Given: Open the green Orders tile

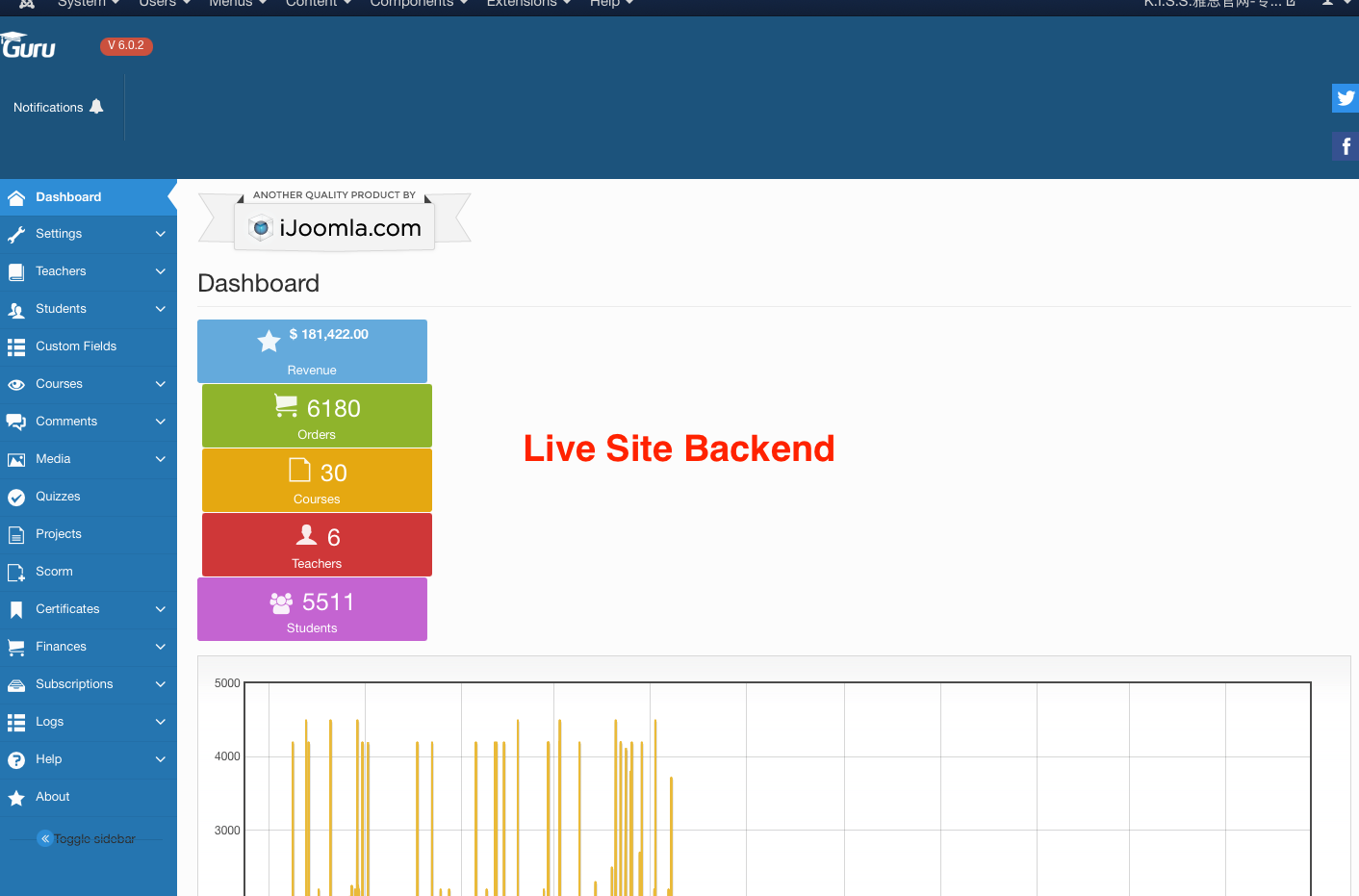Looking at the screenshot, I should pos(317,416).
